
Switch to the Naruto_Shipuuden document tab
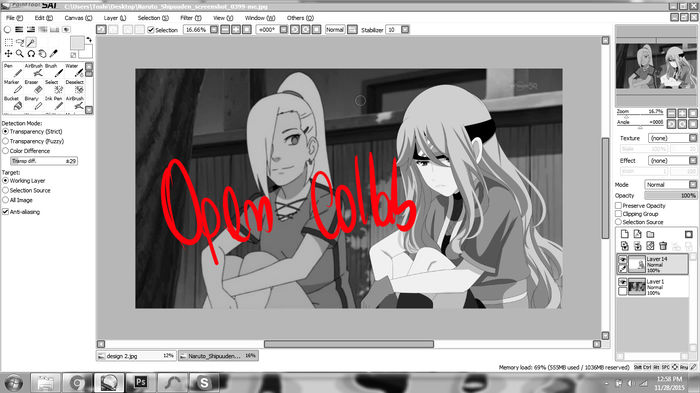click(218, 356)
